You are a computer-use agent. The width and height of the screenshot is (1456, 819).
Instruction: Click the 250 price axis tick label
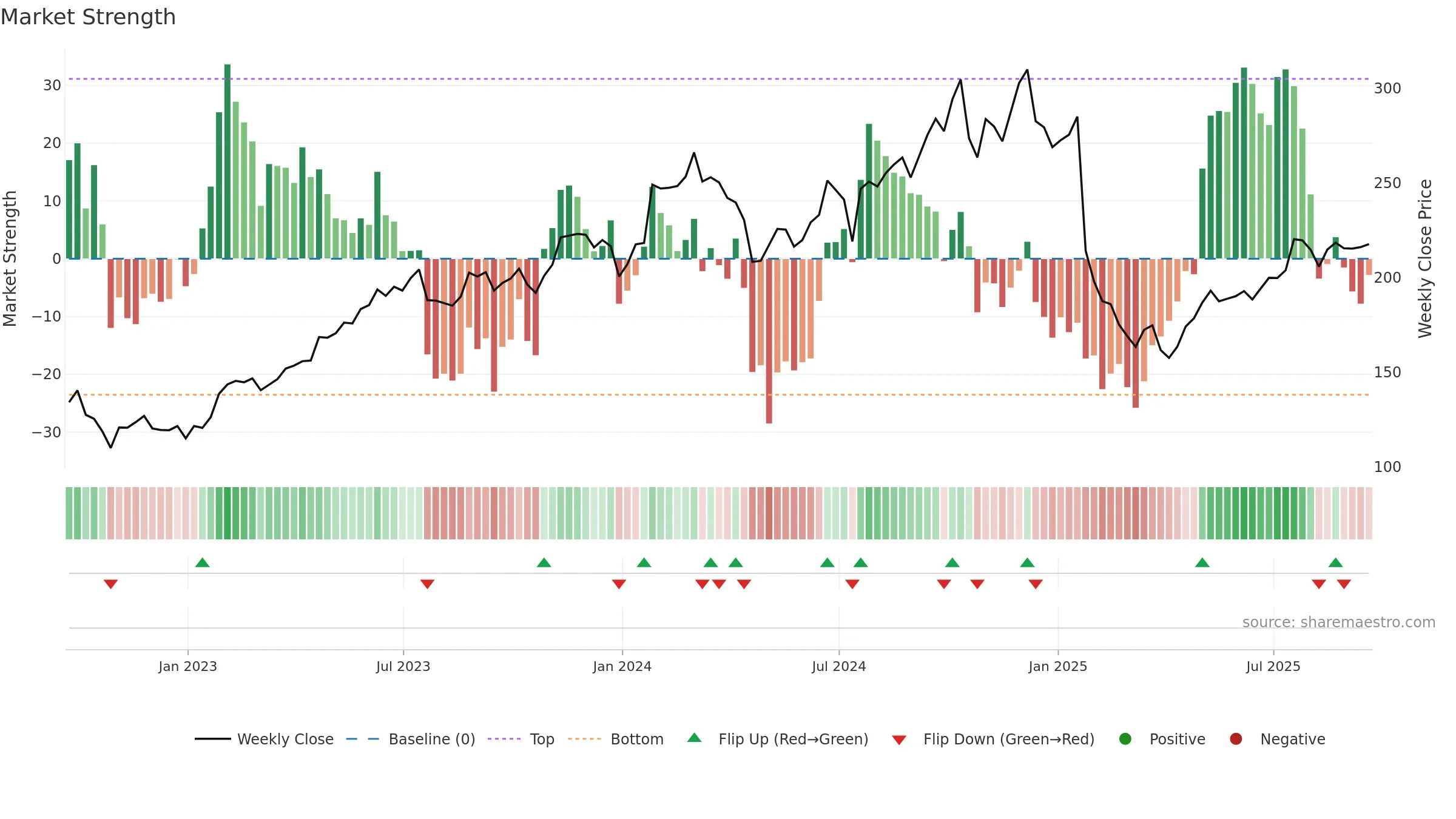(x=1387, y=183)
